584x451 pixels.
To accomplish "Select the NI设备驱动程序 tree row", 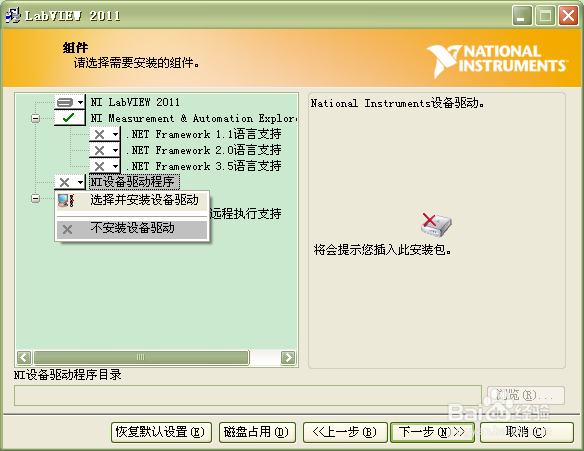I will [x=134, y=182].
